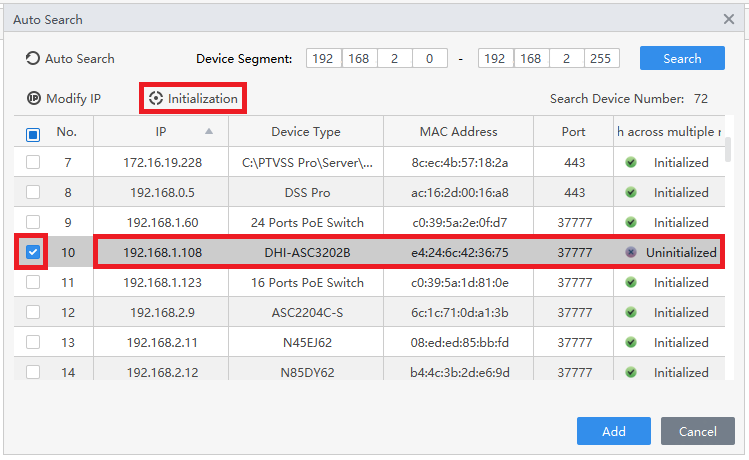The height and width of the screenshot is (460, 749).
Task: Click green Initialized icon for DSS Pro row
Action: point(631,192)
